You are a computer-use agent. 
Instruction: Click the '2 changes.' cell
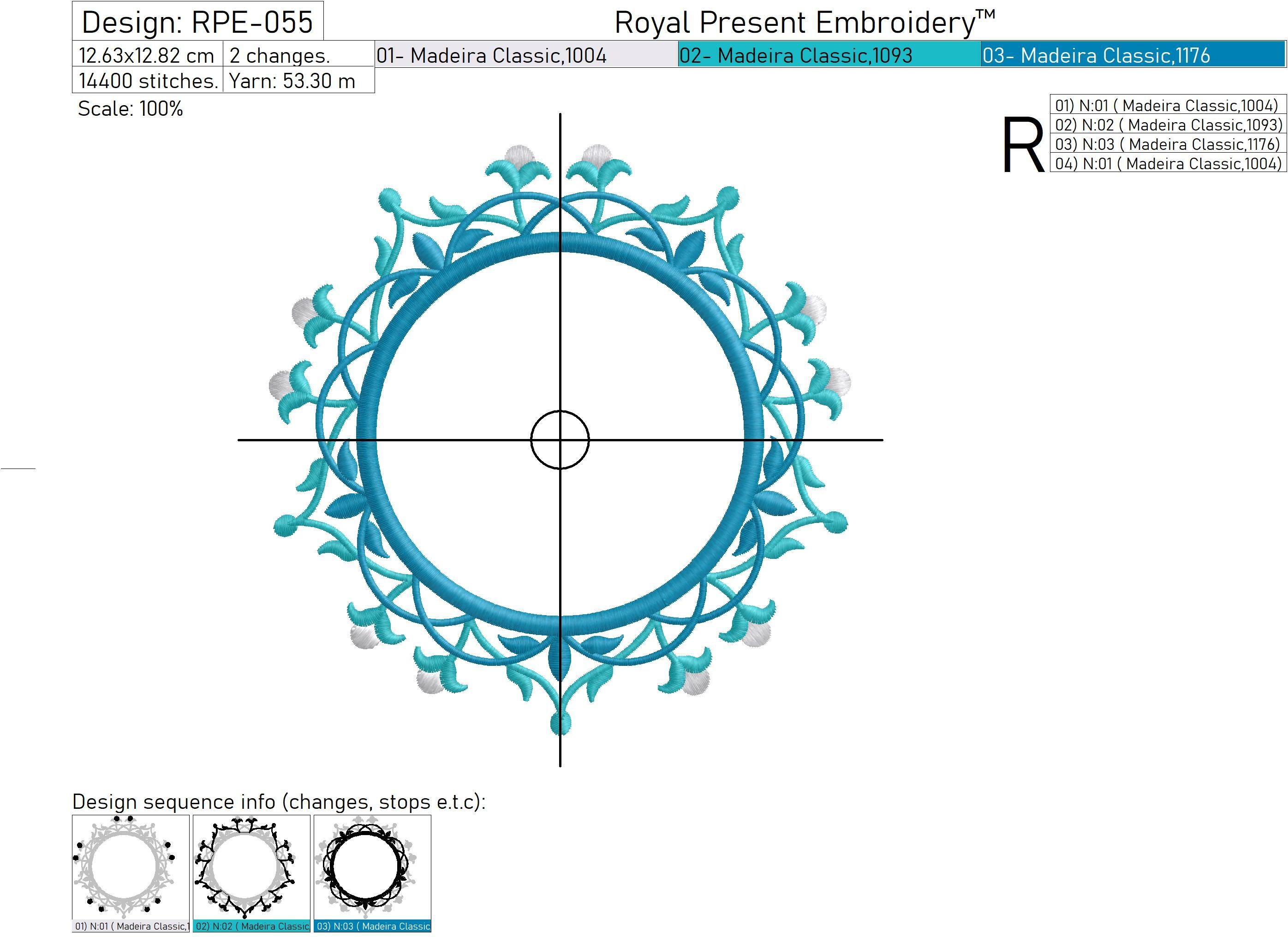tap(299, 54)
